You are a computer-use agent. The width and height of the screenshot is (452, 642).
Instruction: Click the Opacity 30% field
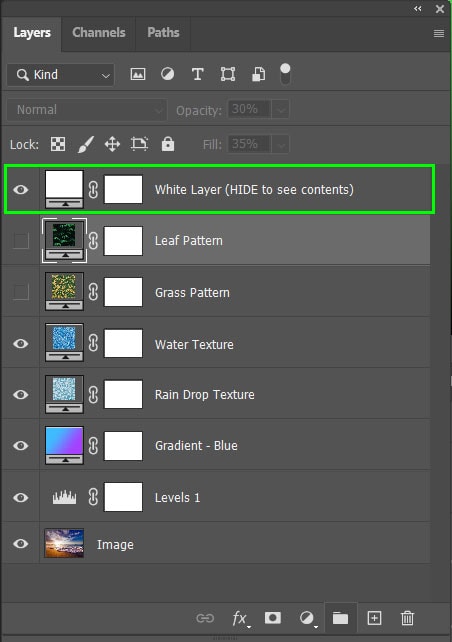click(249, 110)
